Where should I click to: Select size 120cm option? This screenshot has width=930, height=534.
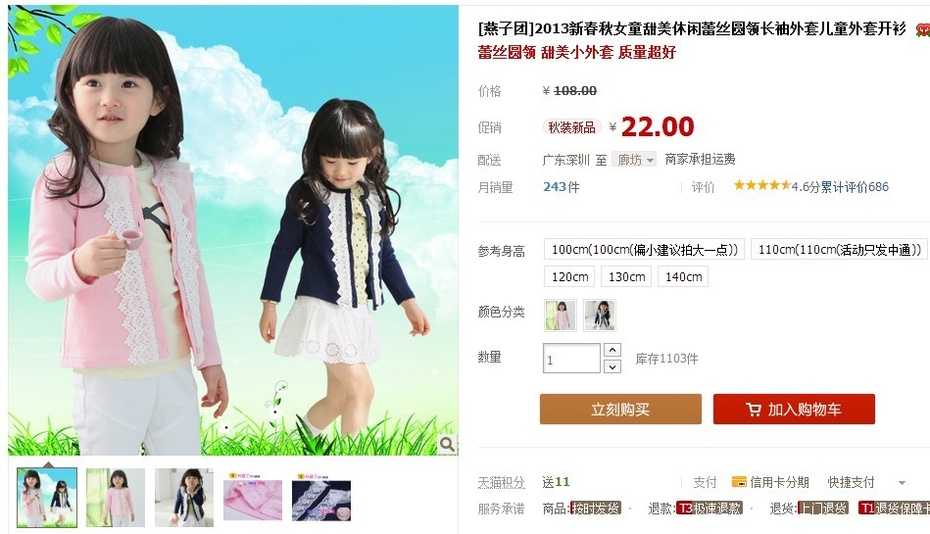570,276
